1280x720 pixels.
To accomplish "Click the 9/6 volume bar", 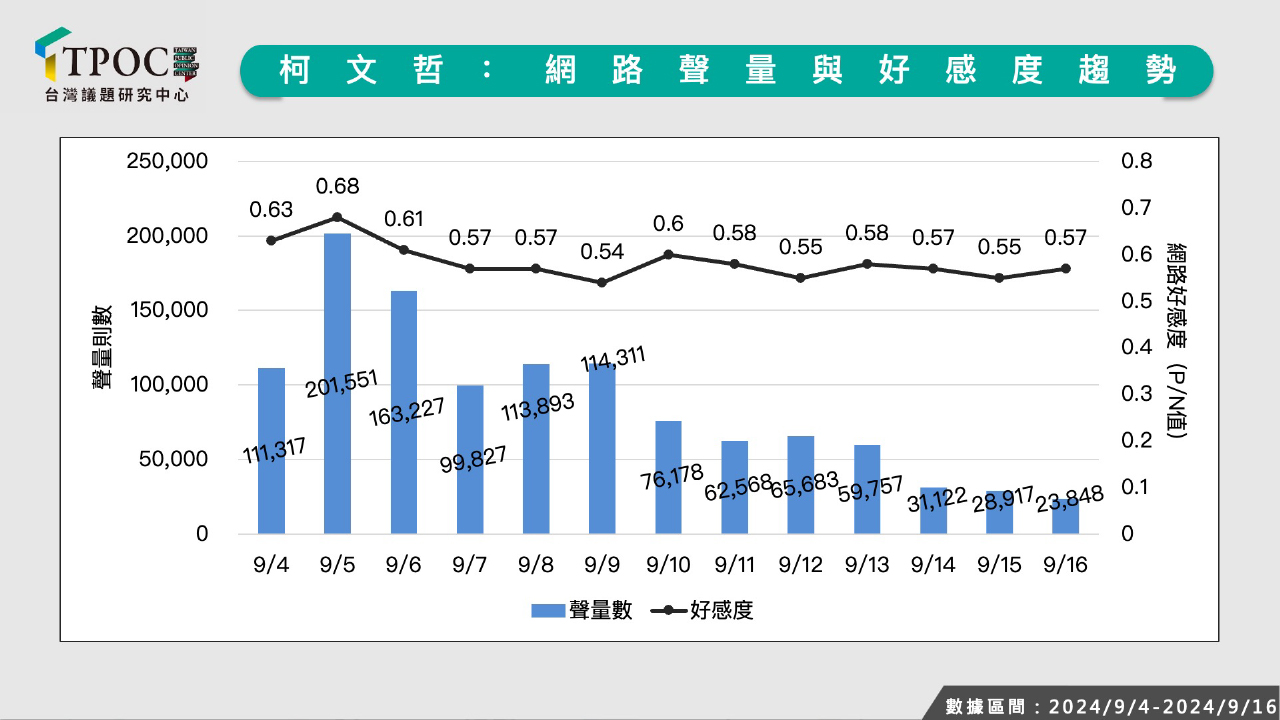I will click(403, 412).
